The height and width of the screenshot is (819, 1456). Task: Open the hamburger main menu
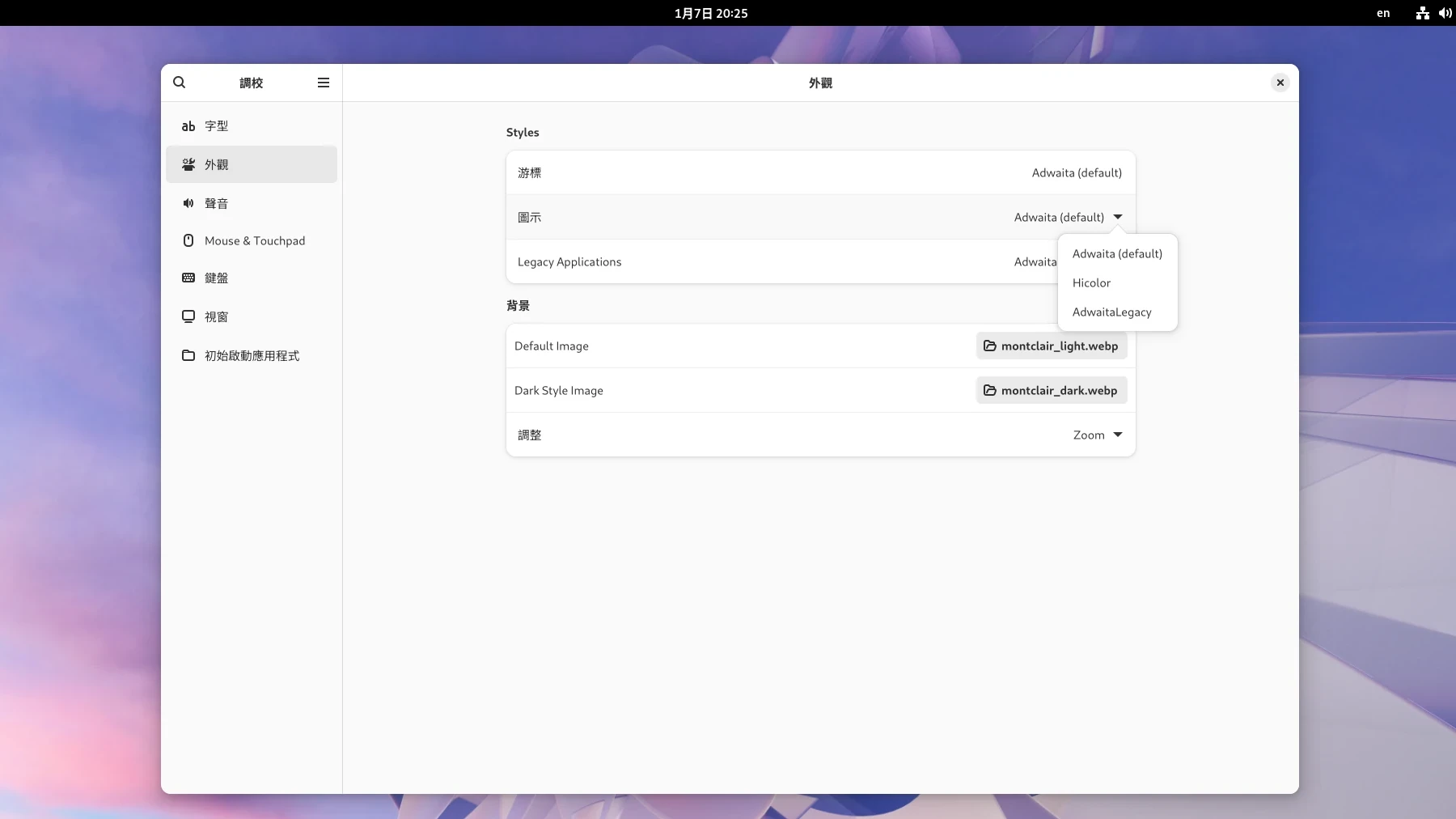point(324,83)
